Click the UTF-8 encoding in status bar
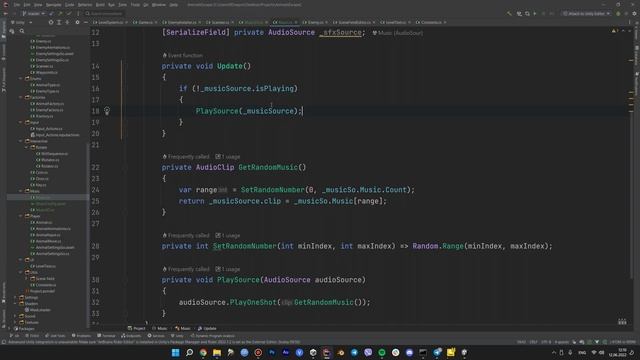The image size is (640, 360). [x=546, y=342]
